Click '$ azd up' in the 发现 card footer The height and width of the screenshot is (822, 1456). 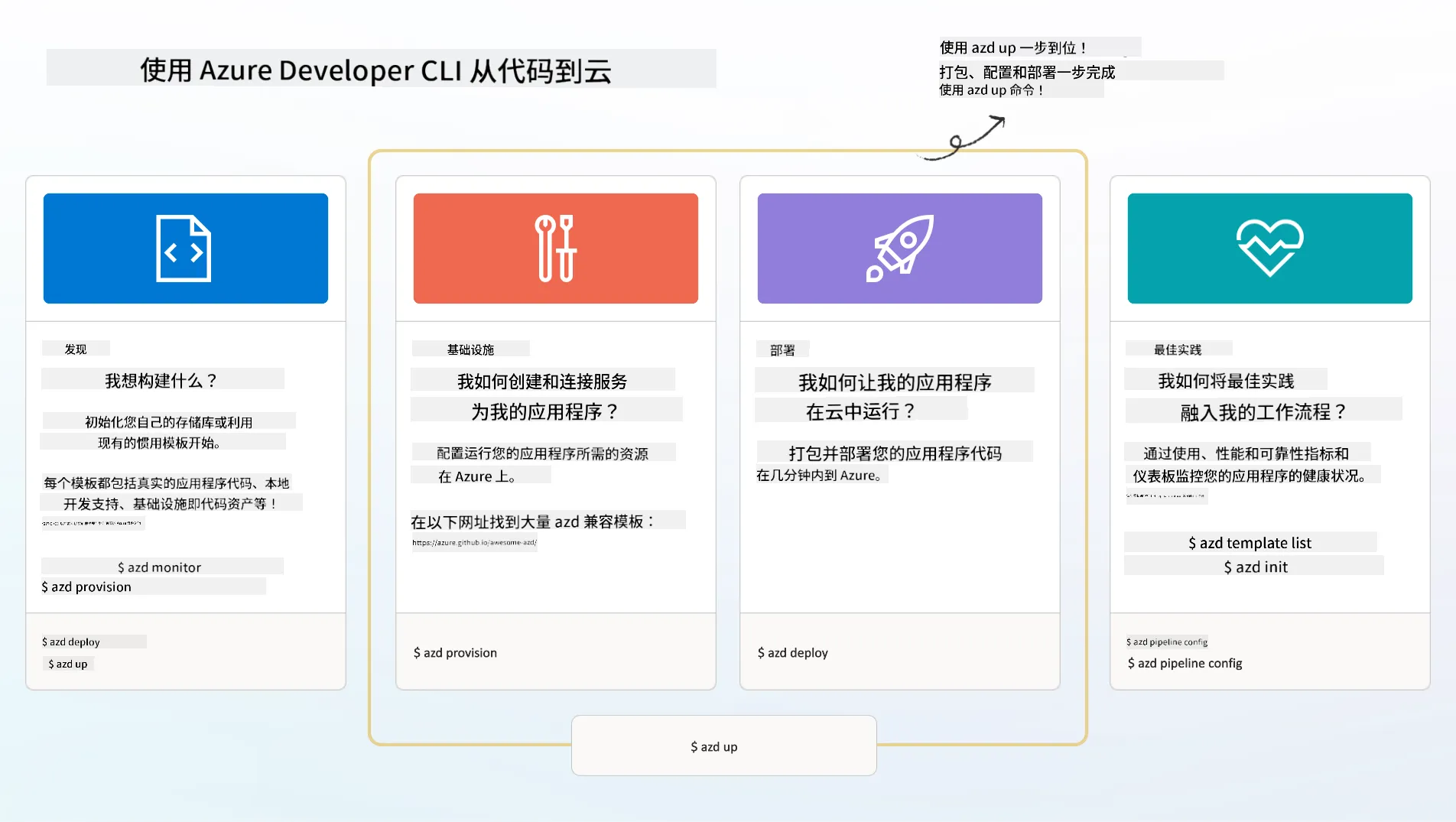point(68,664)
